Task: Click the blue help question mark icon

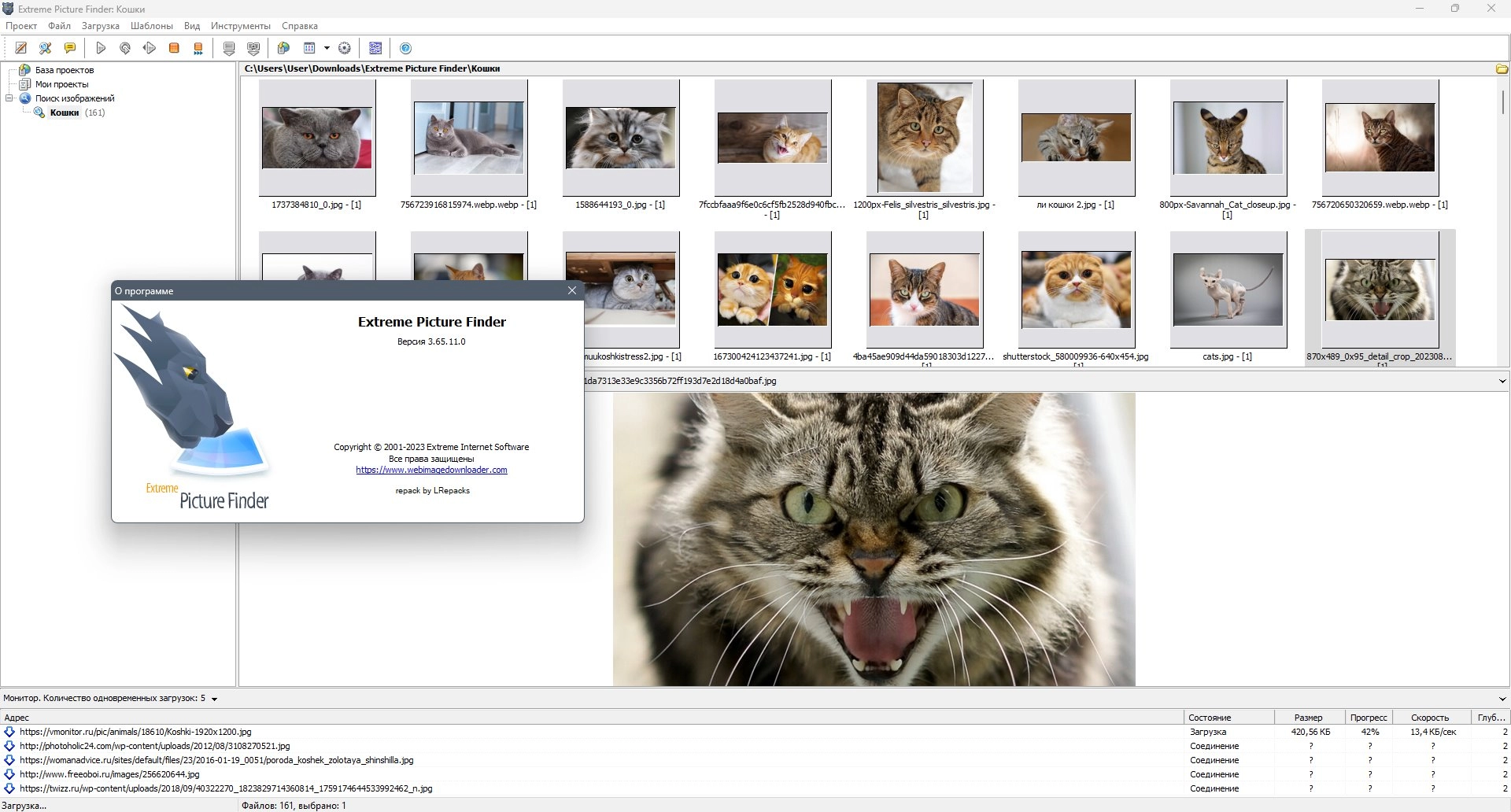Action: pos(406,48)
